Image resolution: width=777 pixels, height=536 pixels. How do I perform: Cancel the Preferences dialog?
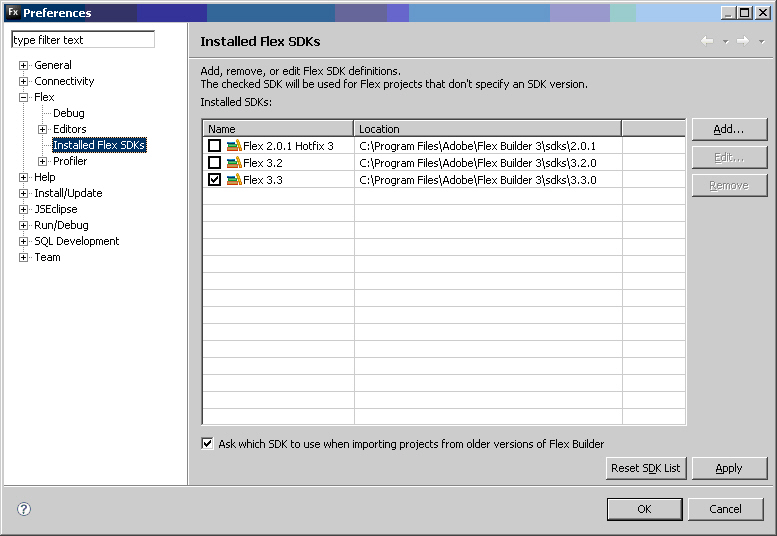pos(725,509)
